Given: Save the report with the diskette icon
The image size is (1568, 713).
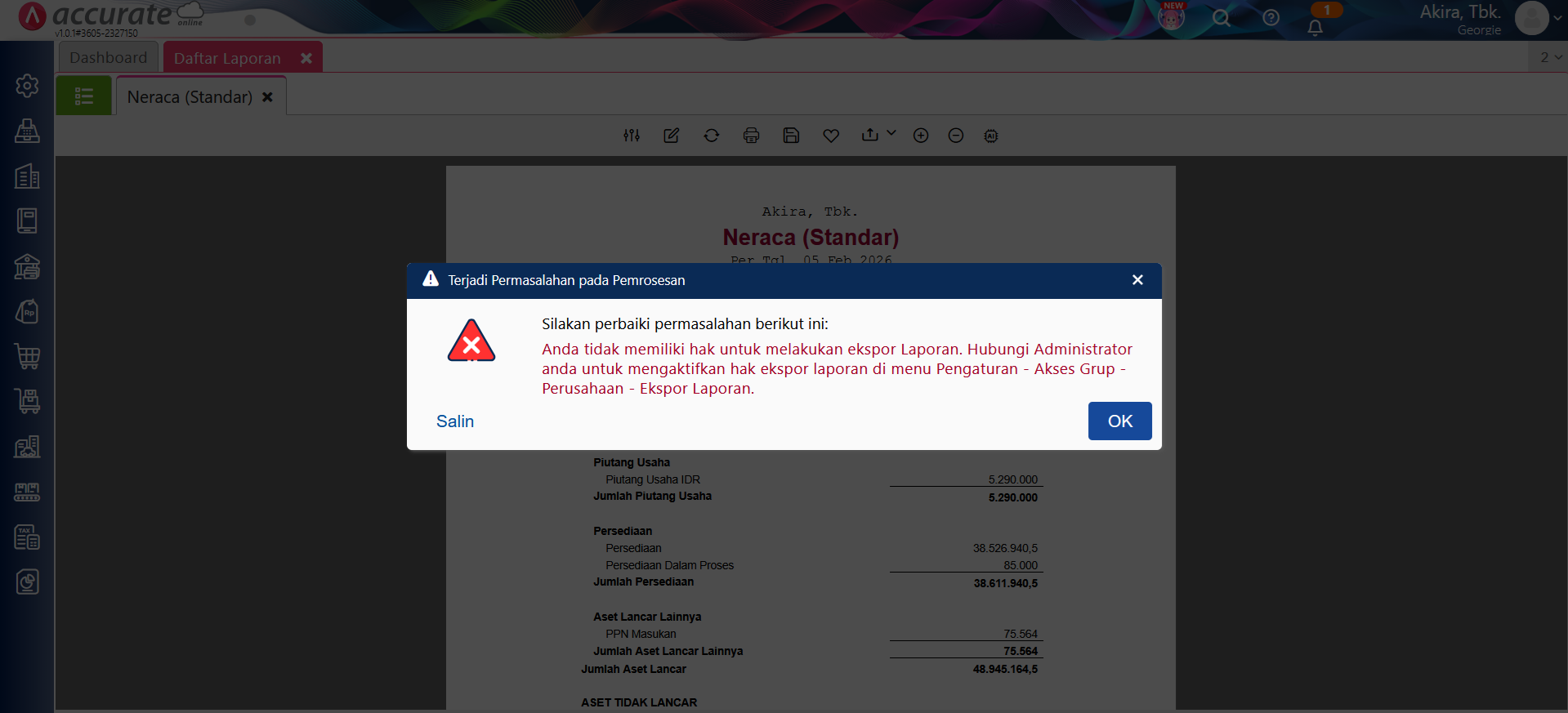Looking at the screenshot, I should pos(791,136).
